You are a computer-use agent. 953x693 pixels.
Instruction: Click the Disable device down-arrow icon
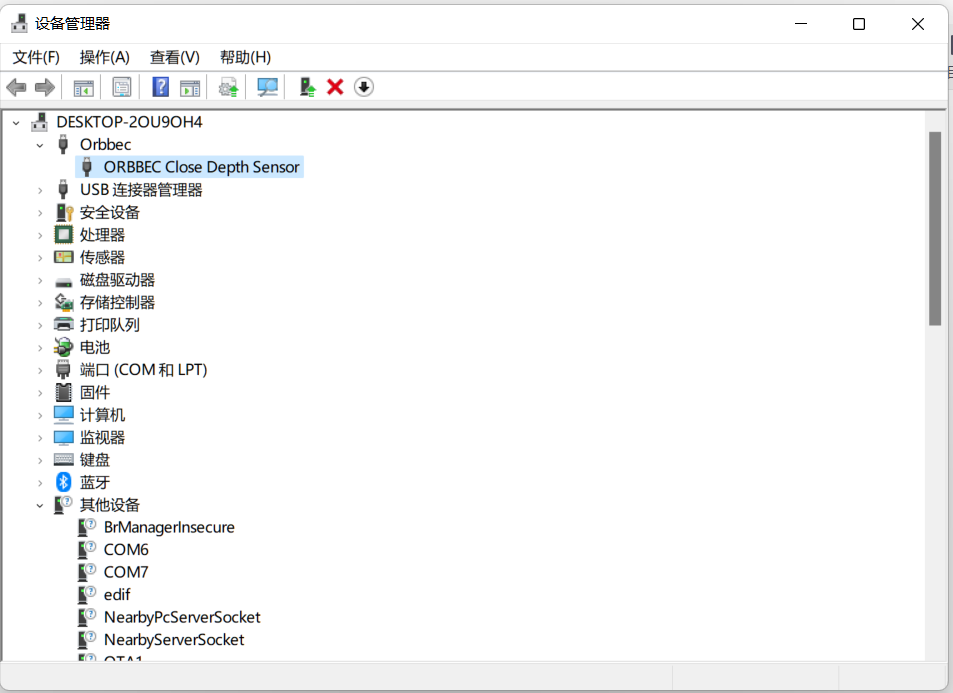(363, 87)
